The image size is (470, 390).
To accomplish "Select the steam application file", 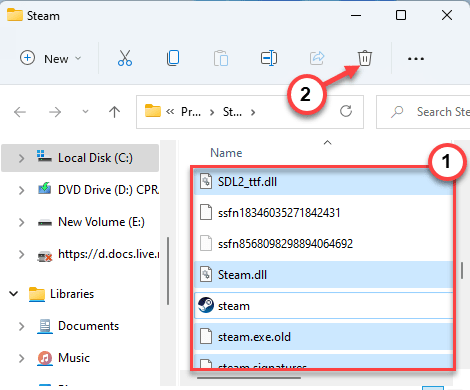I will pyautogui.click(x=323, y=306).
